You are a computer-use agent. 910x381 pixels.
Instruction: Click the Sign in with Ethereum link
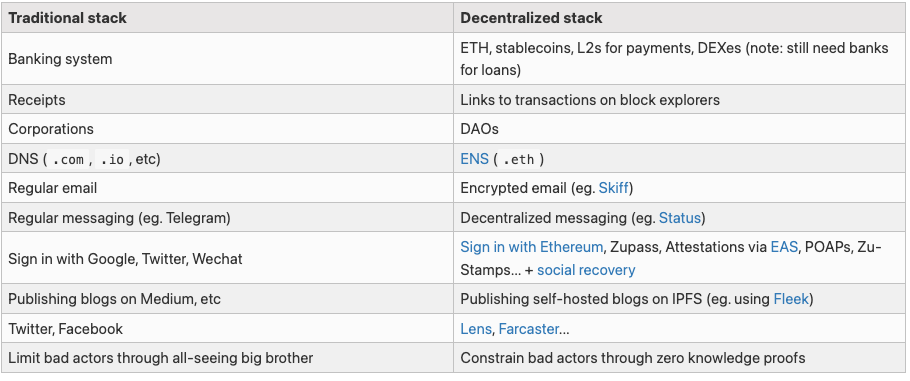coord(532,247)
